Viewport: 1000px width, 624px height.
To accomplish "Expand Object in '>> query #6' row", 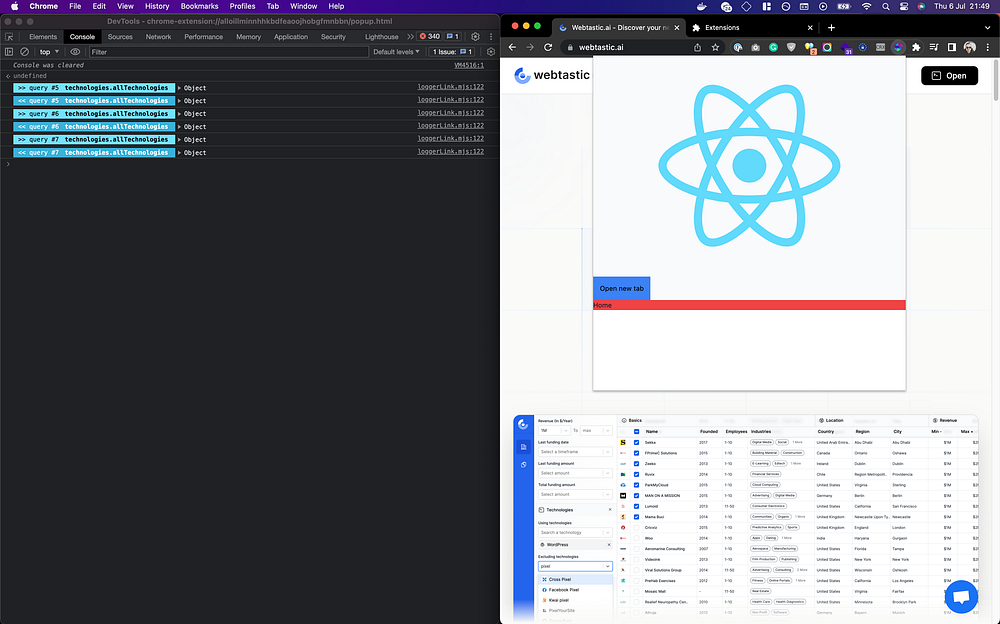I will click(192, 114).
